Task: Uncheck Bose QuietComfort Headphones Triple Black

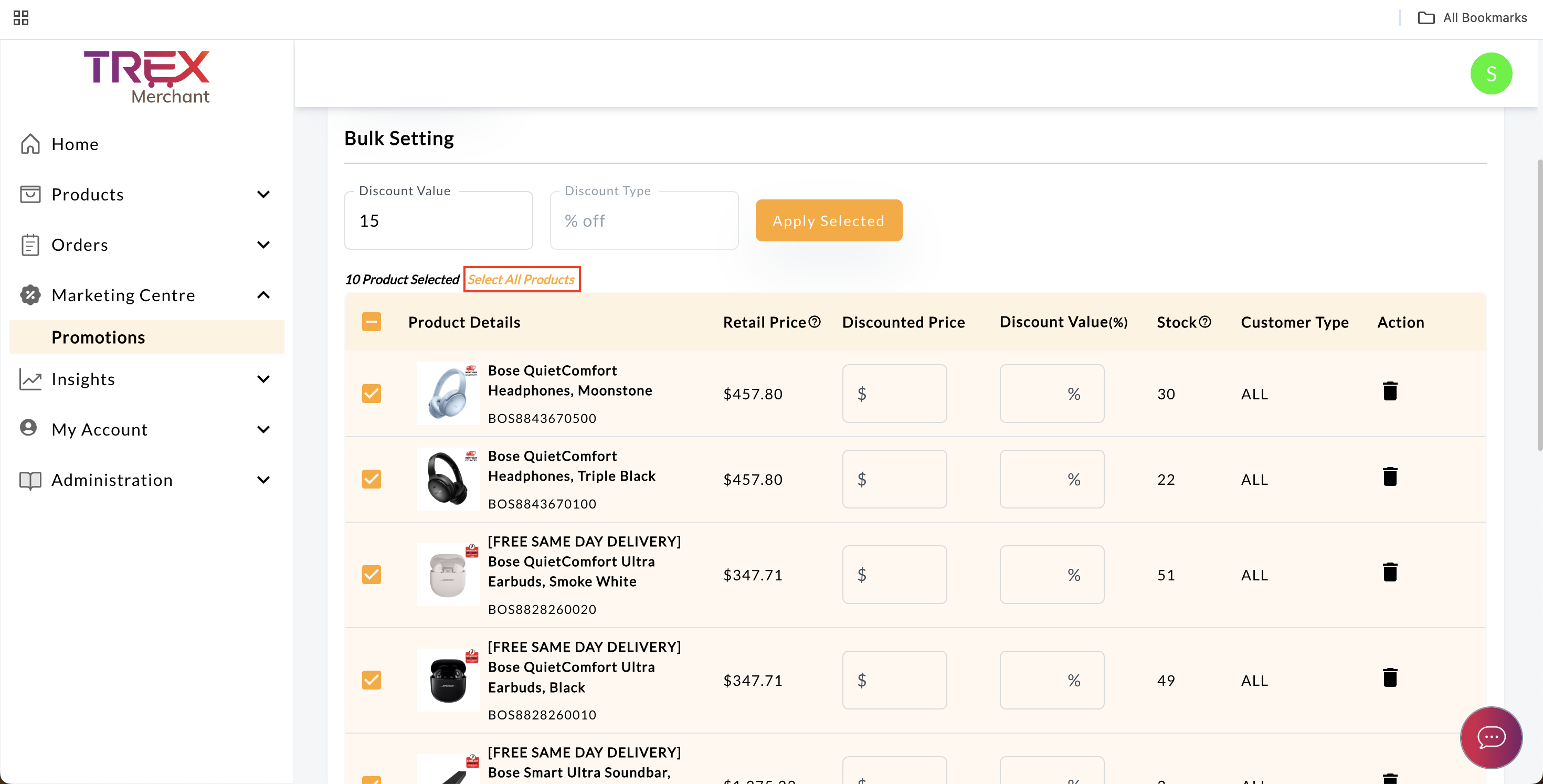Action: (372, 479)
